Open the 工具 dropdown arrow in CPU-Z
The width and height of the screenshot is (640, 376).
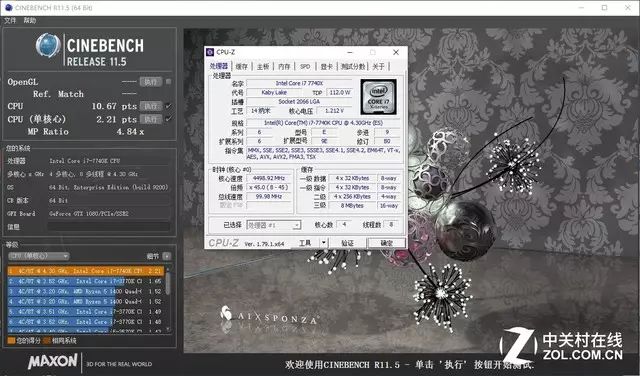[324, 243]
